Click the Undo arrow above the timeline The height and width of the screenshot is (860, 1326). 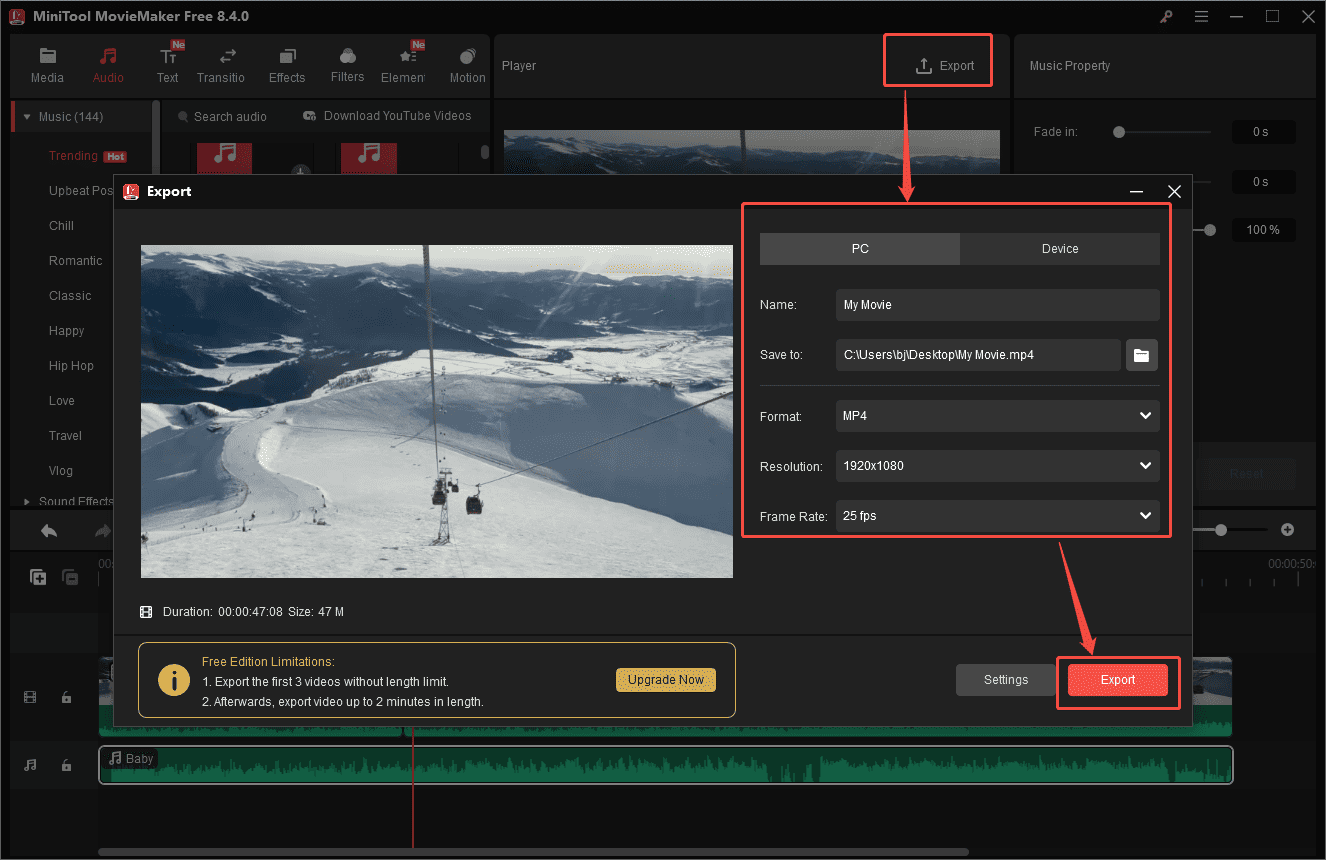click(x=48, y=529)
